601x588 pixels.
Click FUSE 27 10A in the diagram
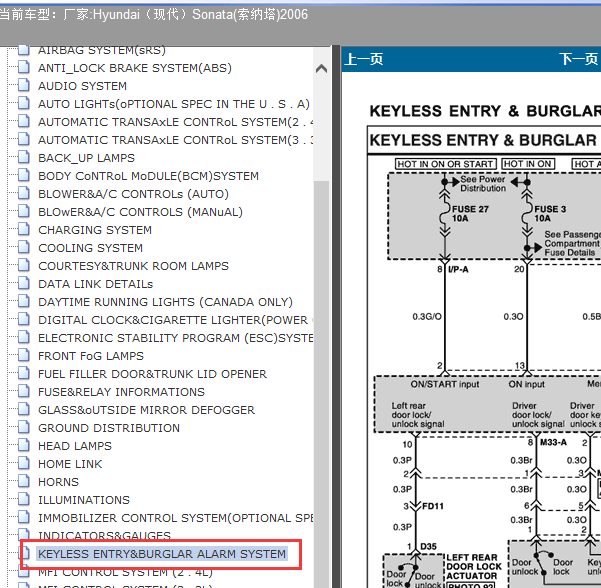[x=470, y=214]
